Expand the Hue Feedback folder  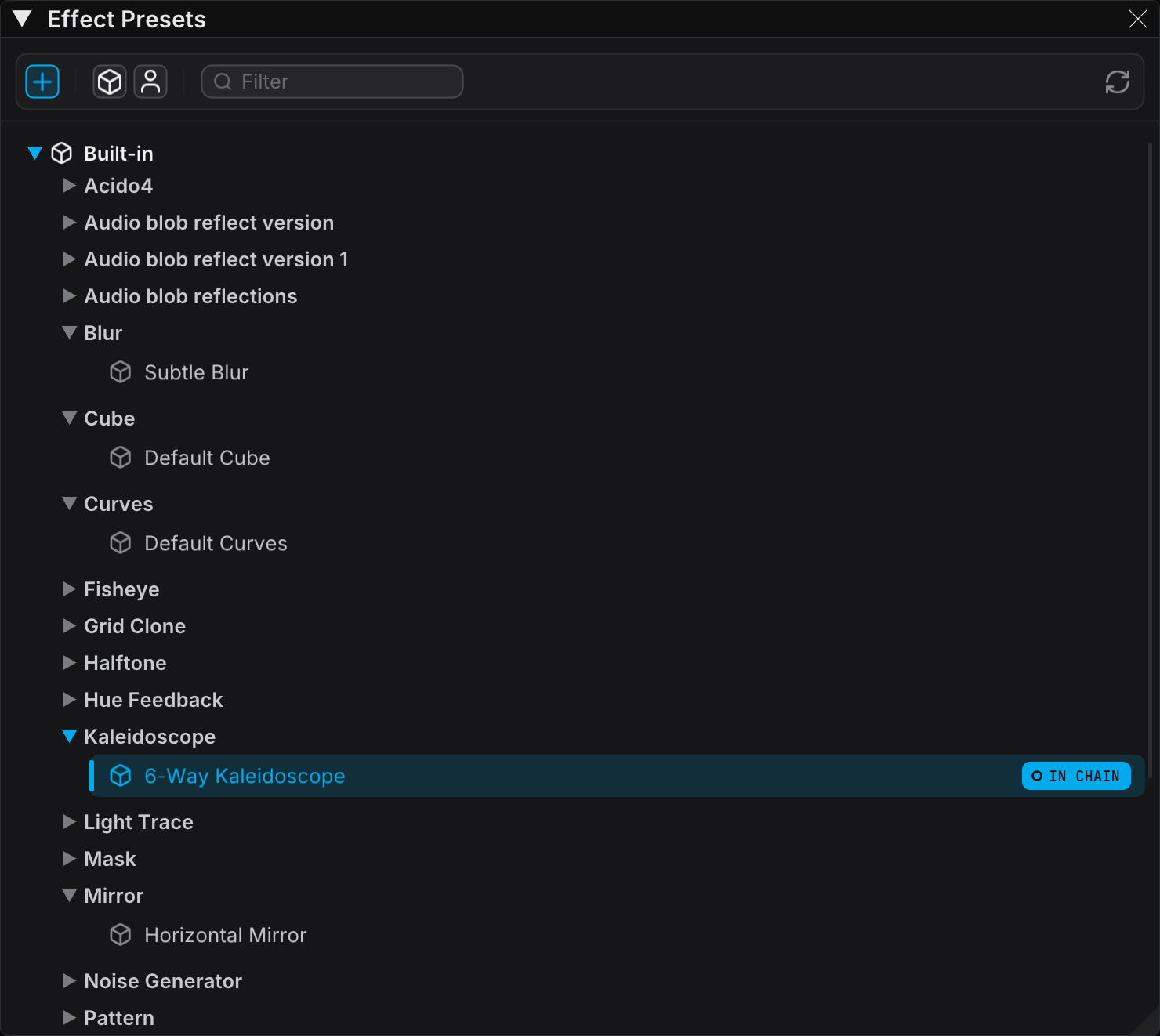[69, 700]
